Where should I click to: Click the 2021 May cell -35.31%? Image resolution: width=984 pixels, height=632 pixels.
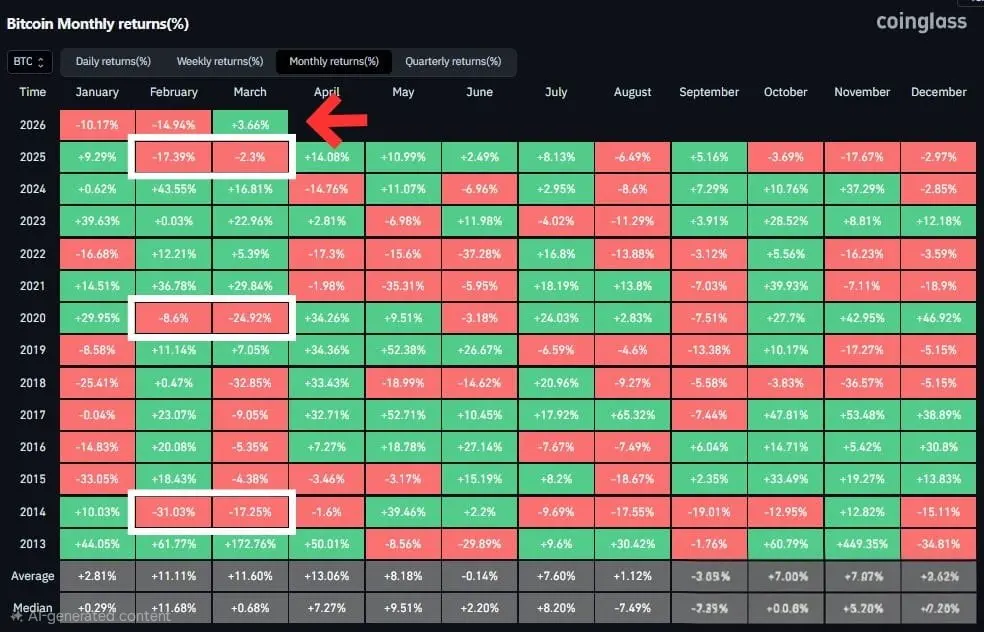coord(403,286)
